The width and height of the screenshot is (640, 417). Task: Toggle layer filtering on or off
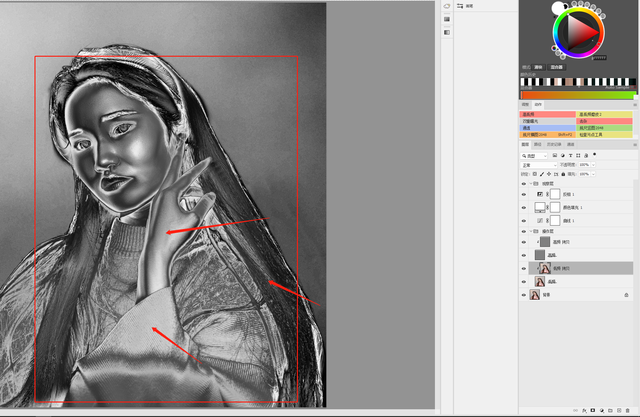click(x=595, y=155)
